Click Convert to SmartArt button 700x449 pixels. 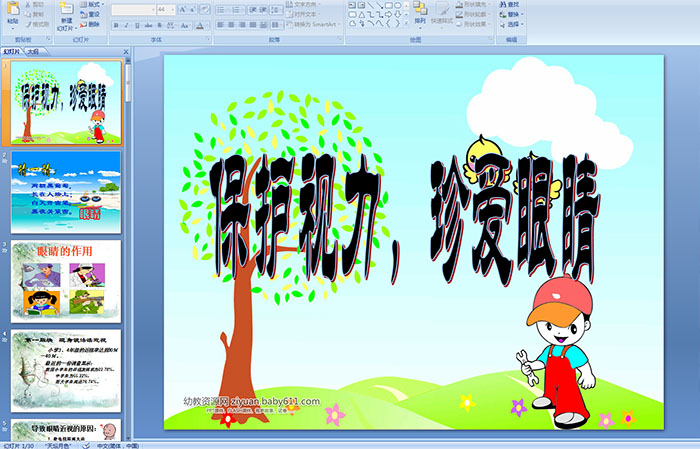(312, 24)
